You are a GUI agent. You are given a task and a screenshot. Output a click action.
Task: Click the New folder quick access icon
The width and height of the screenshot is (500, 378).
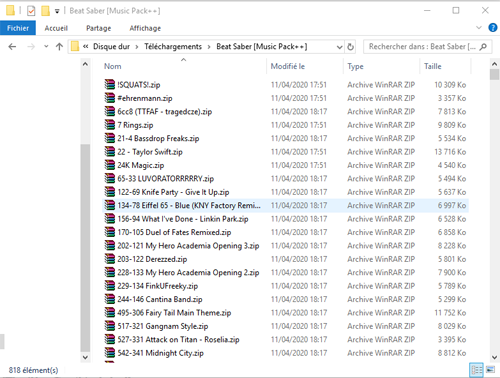(x=45, y=11)
